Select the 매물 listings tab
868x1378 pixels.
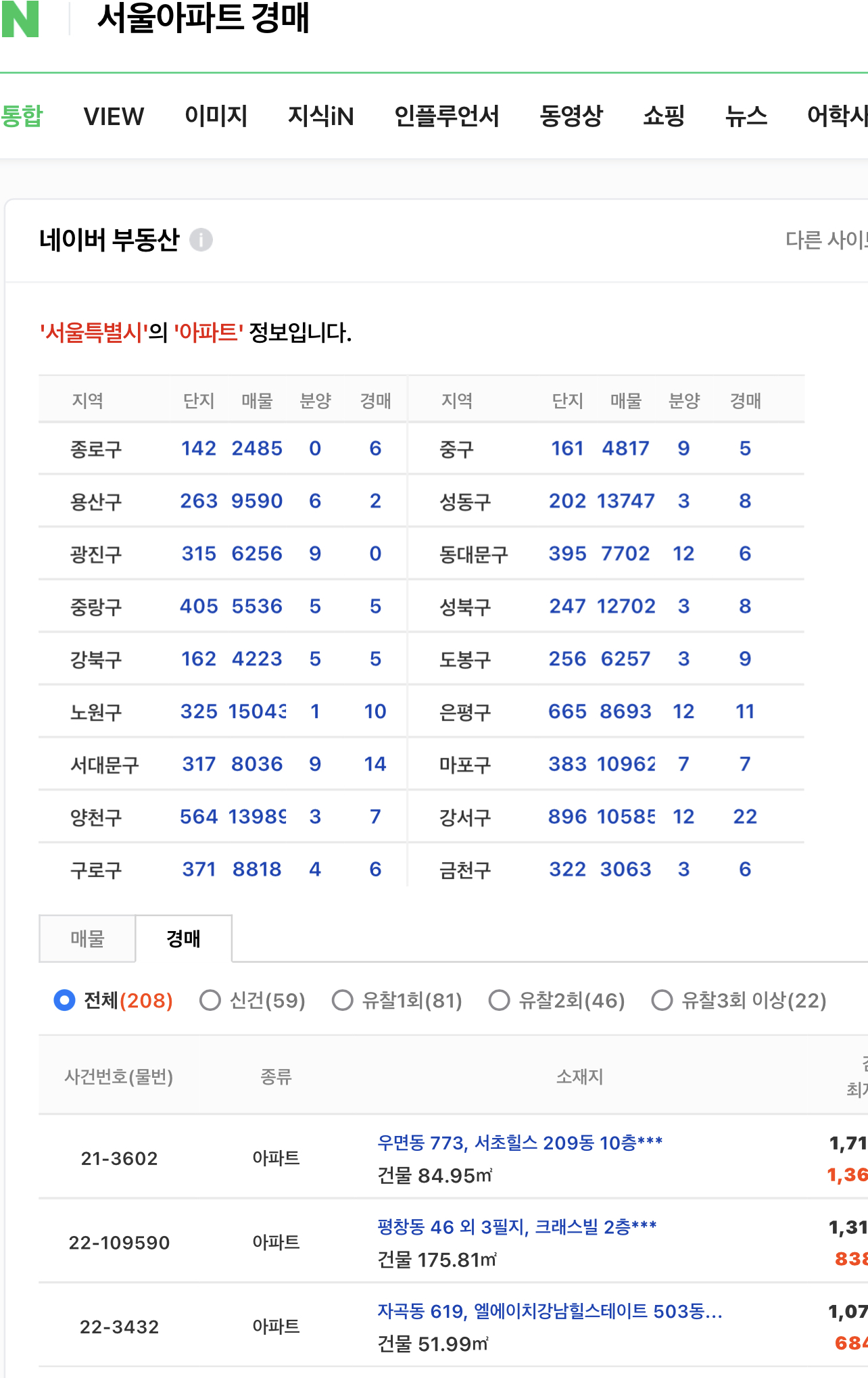pyautogui.click(x=87, y=939)
